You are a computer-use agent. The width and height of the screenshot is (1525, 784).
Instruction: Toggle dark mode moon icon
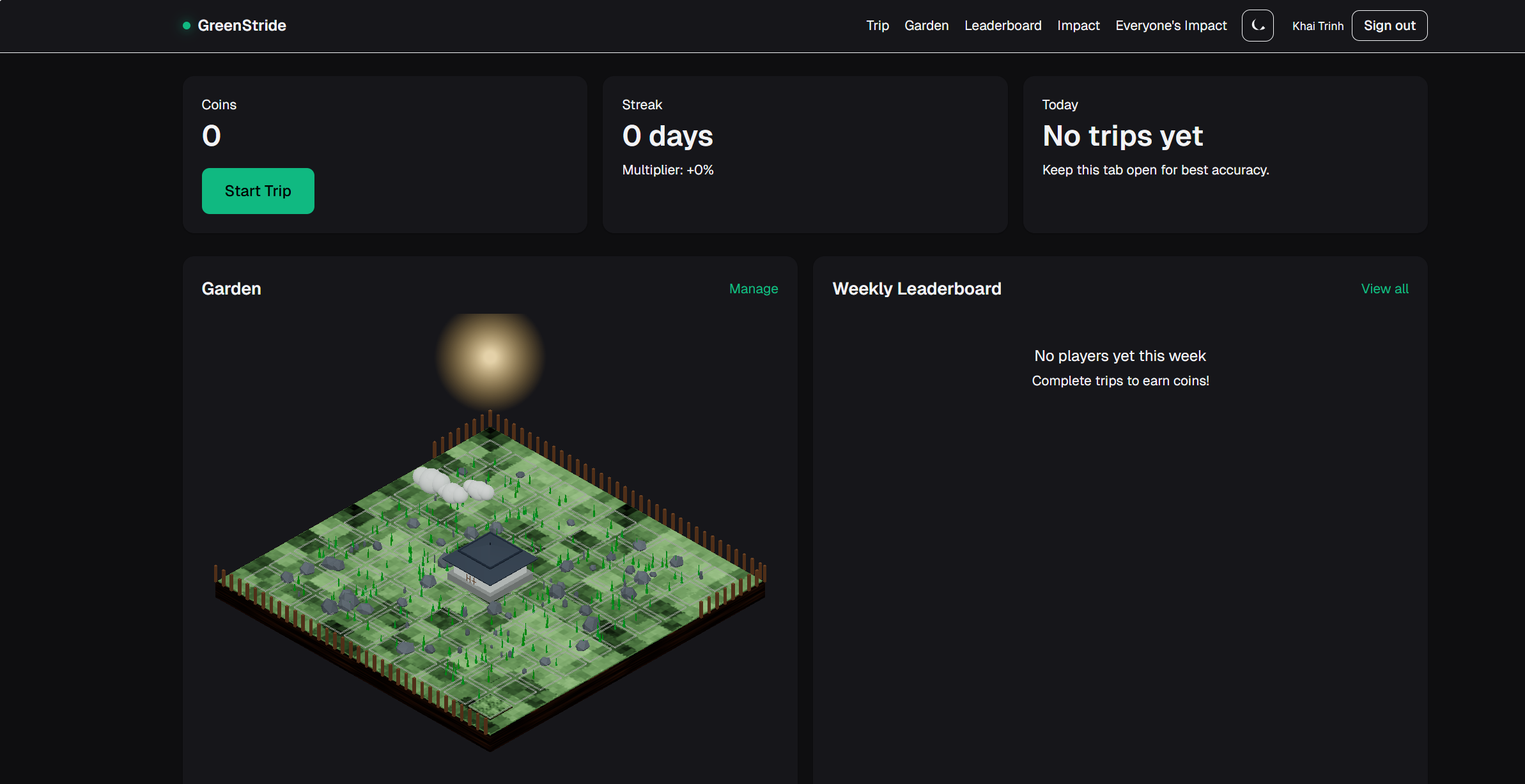tap(1257, 26)
